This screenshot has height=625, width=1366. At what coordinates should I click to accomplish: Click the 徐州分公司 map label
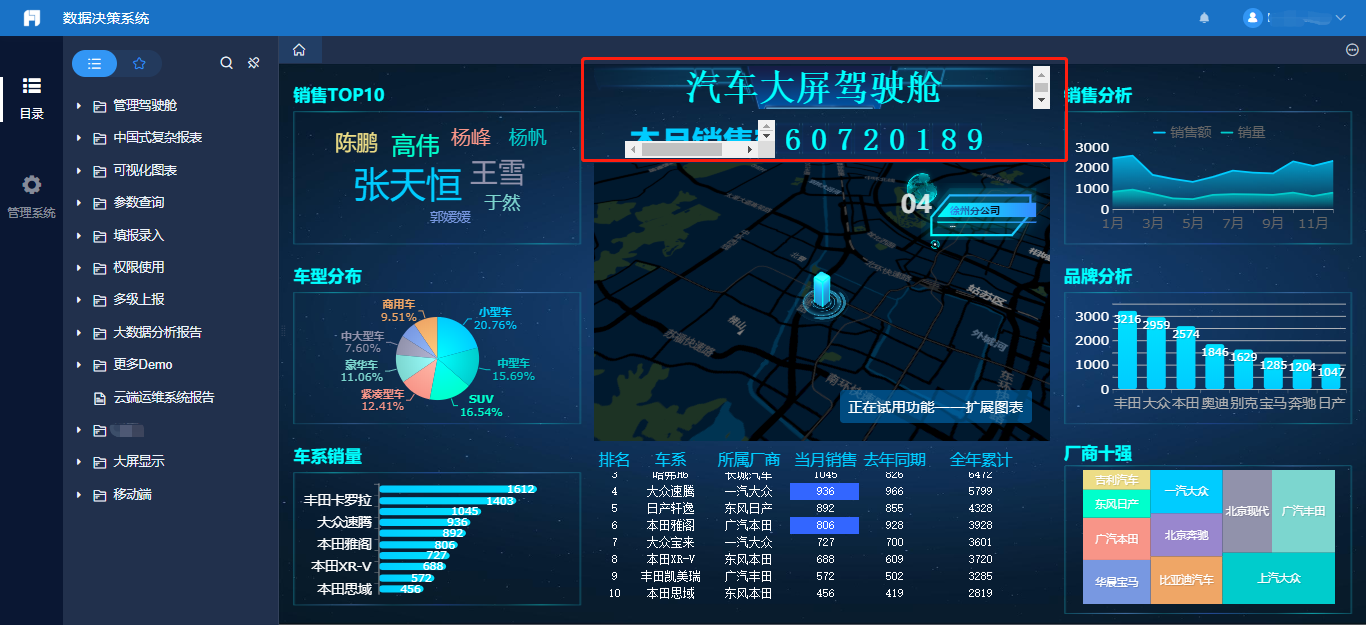coord(975,211)
